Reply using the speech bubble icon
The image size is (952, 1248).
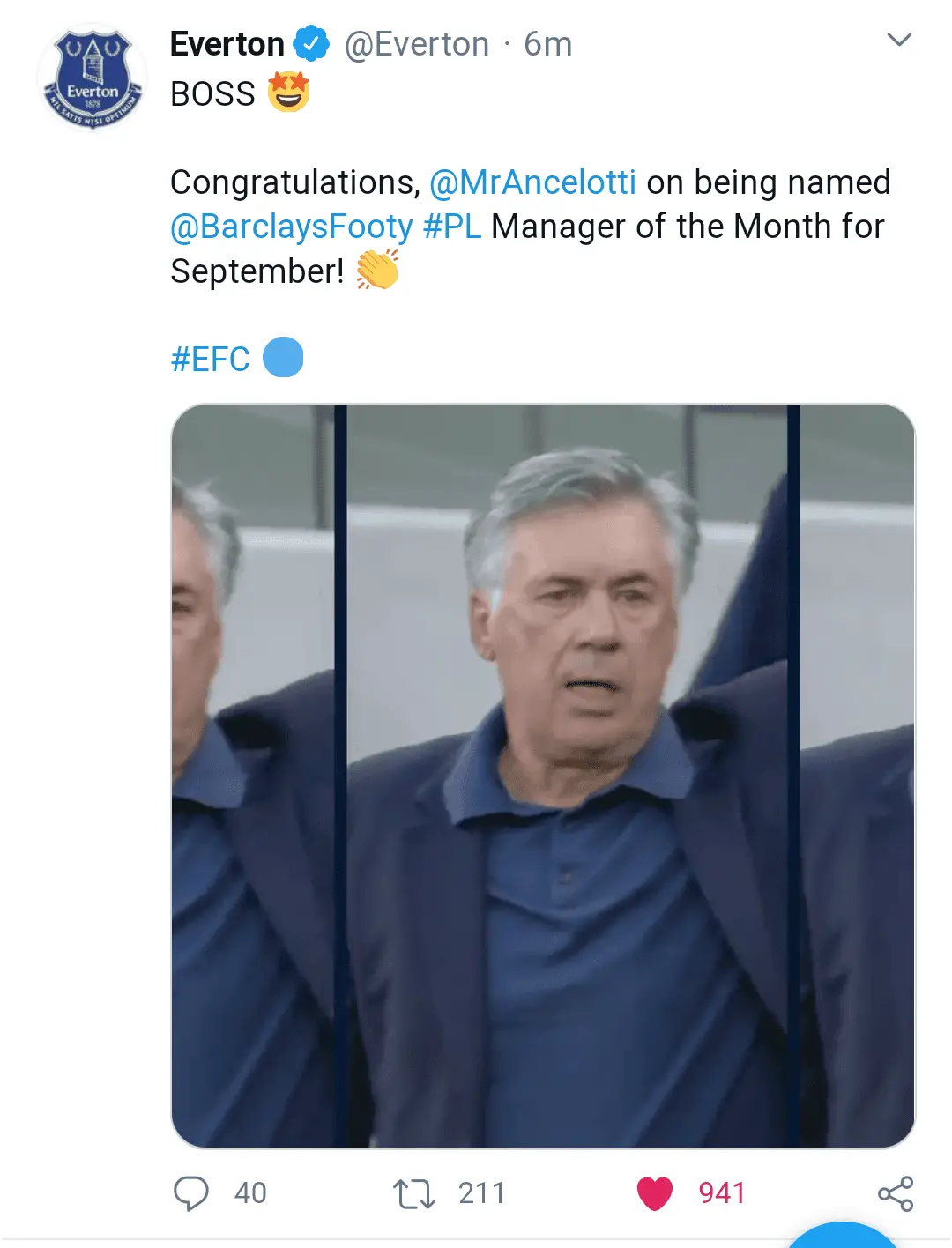[191, 1193]
